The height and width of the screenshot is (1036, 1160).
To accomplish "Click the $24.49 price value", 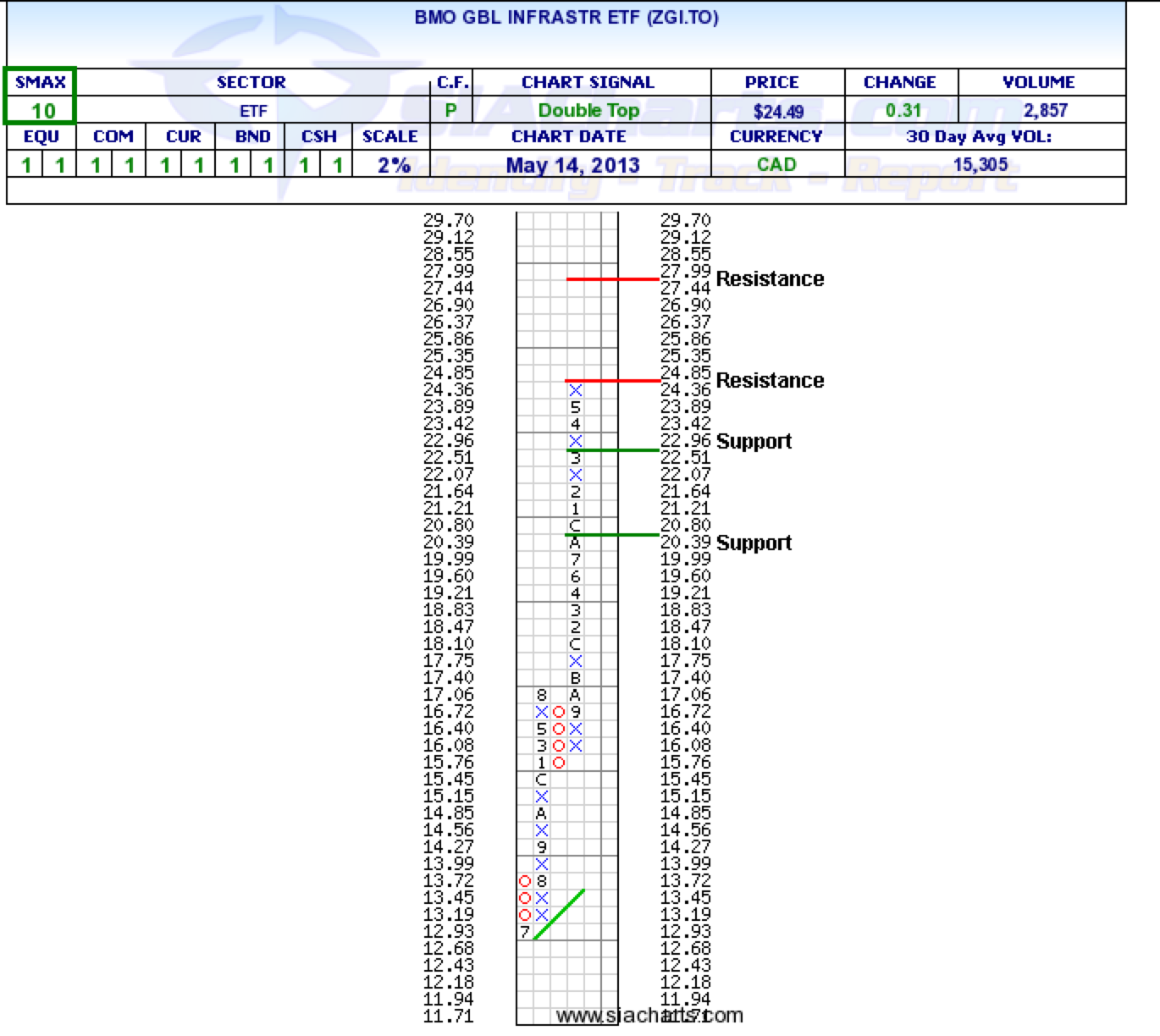I will pyautogui.click(x=777, y=112).
